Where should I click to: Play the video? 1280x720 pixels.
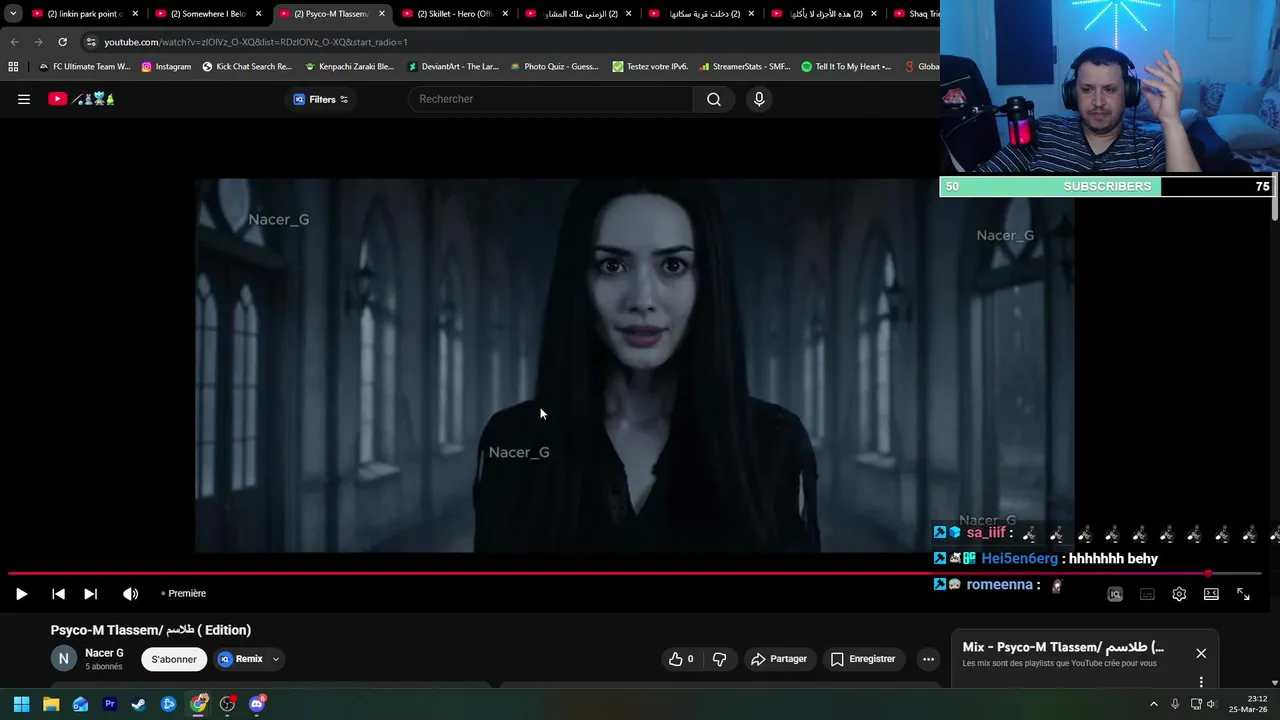point(21,594)
